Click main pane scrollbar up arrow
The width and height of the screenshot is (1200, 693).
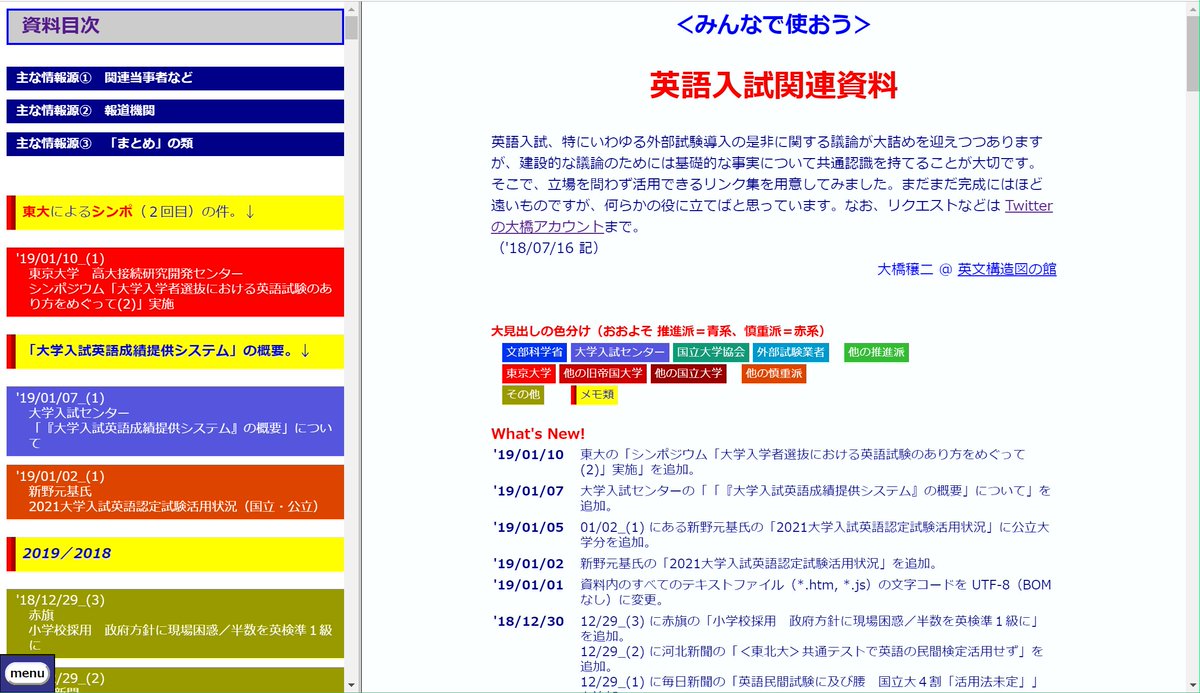pyautogui.click(x=1193, y=7)
